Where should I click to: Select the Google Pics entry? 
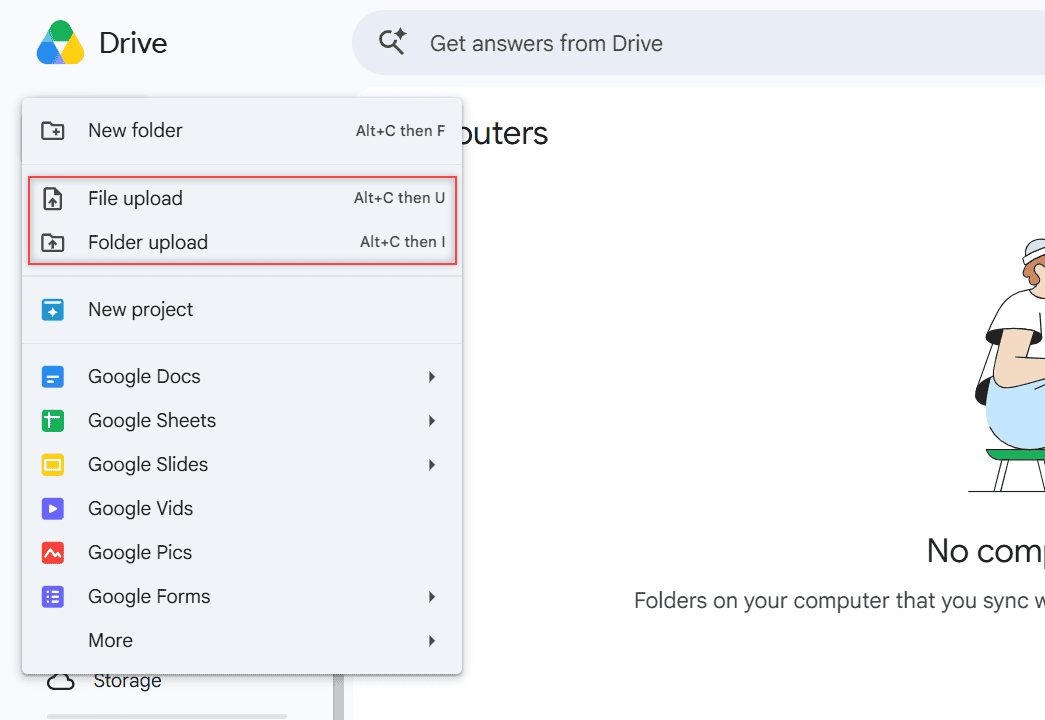point(242,553)
